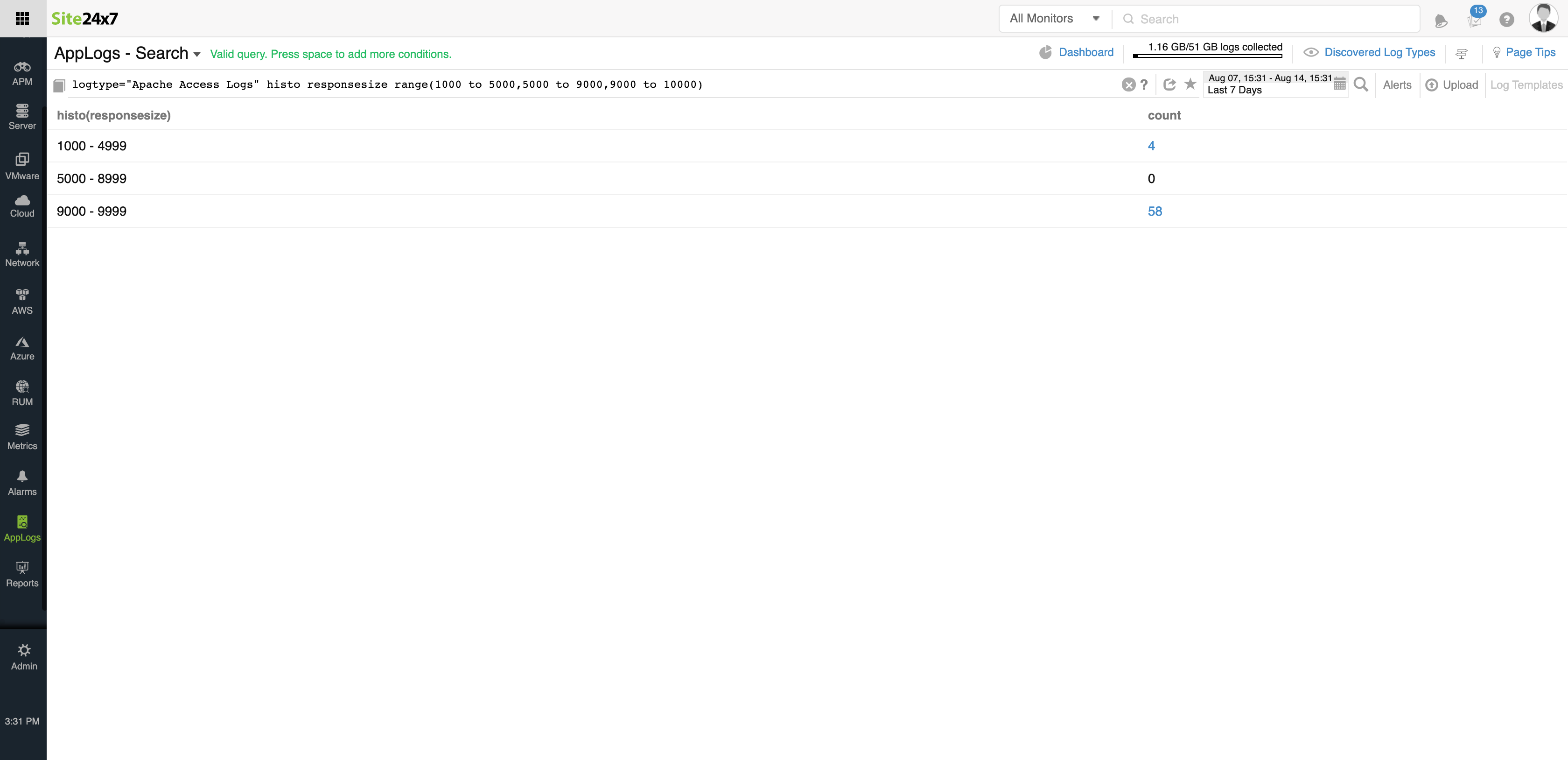The image size is (1568, 760).
Task: Click the saved query document icon
Action: point(59,85)
